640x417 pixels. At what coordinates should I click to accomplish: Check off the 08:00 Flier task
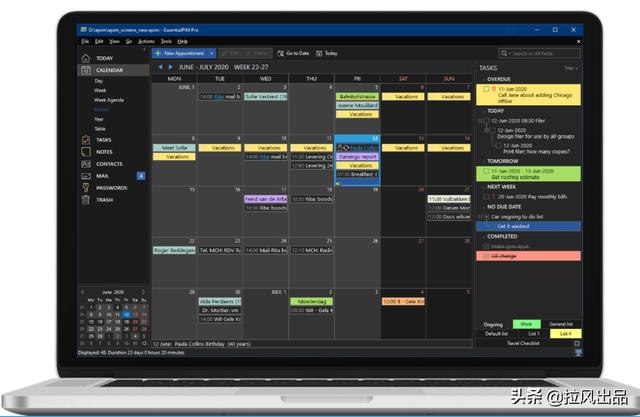(486, 121)
